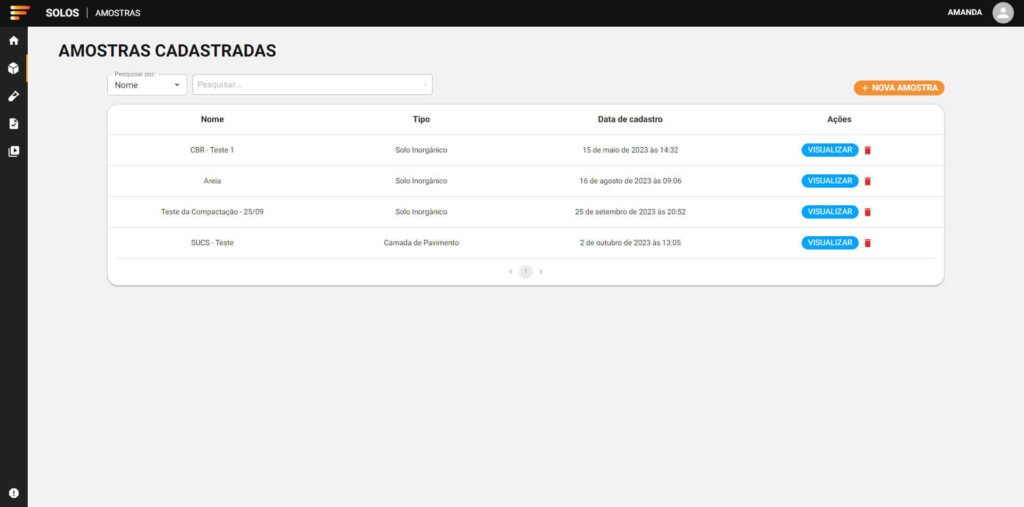Expand the Pesquisar por Nome dropdown
The height and width of the screenshot is (507, 1024).
(x=147, y=85)
